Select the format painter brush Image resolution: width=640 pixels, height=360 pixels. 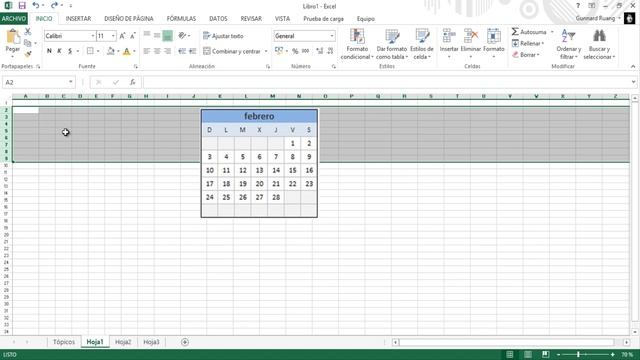coord(28,54)
